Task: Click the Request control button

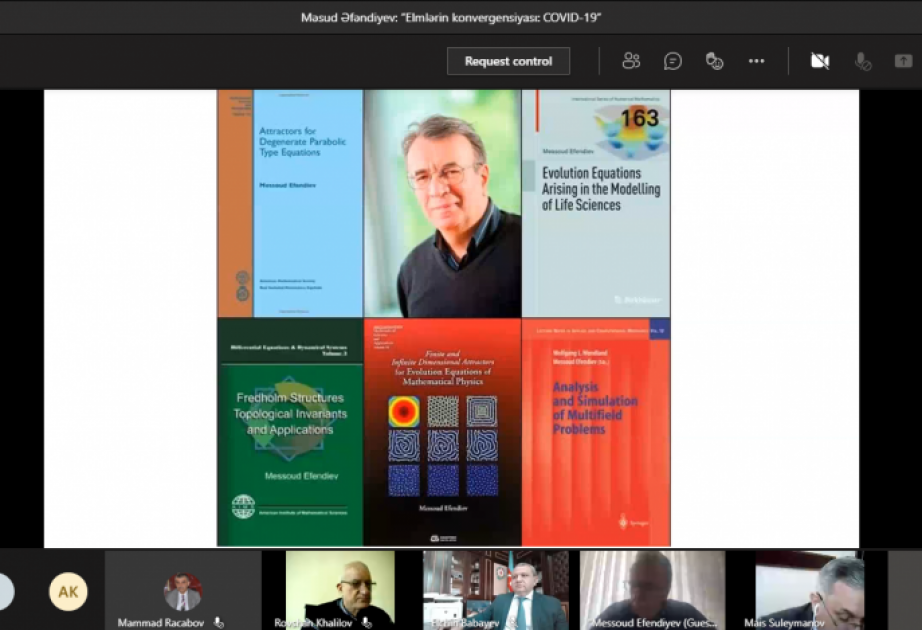Action: (x=509, y=61)
